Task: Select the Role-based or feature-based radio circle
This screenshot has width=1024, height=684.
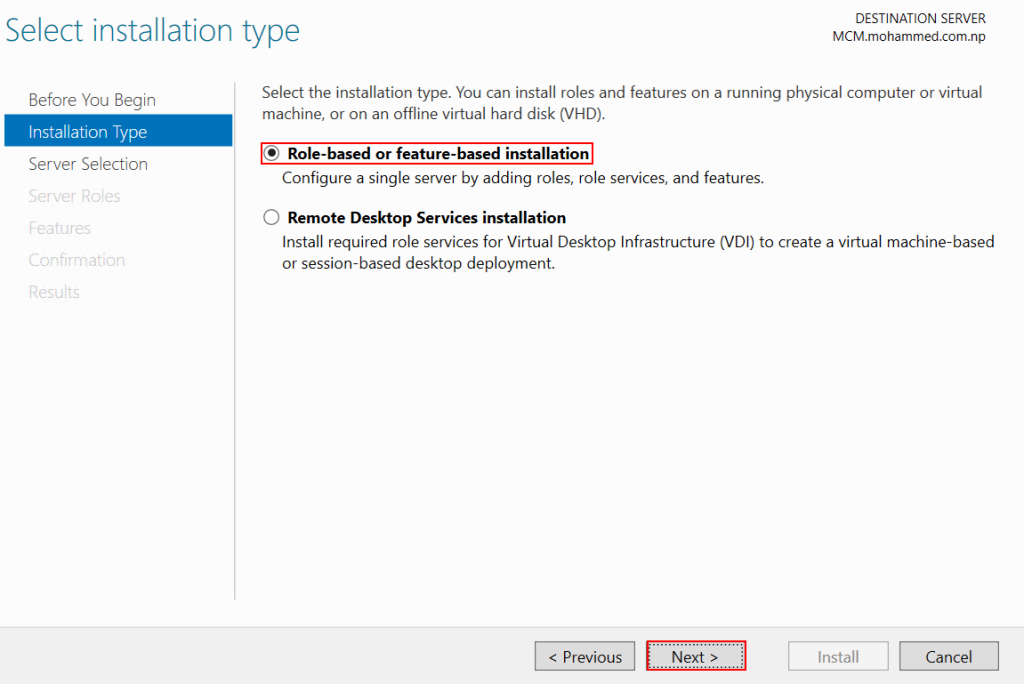Action: 271,154
